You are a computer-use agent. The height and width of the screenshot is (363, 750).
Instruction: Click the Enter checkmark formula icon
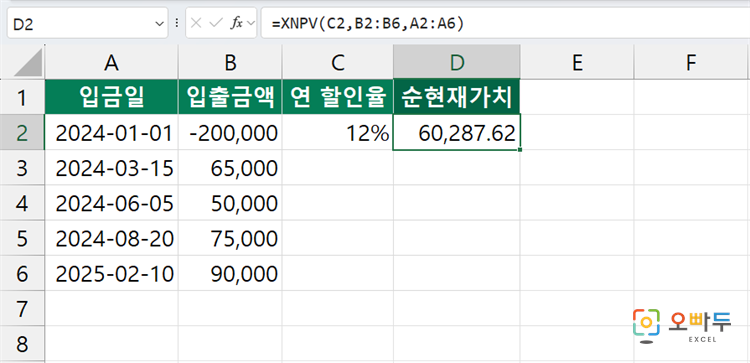[216, 23]
